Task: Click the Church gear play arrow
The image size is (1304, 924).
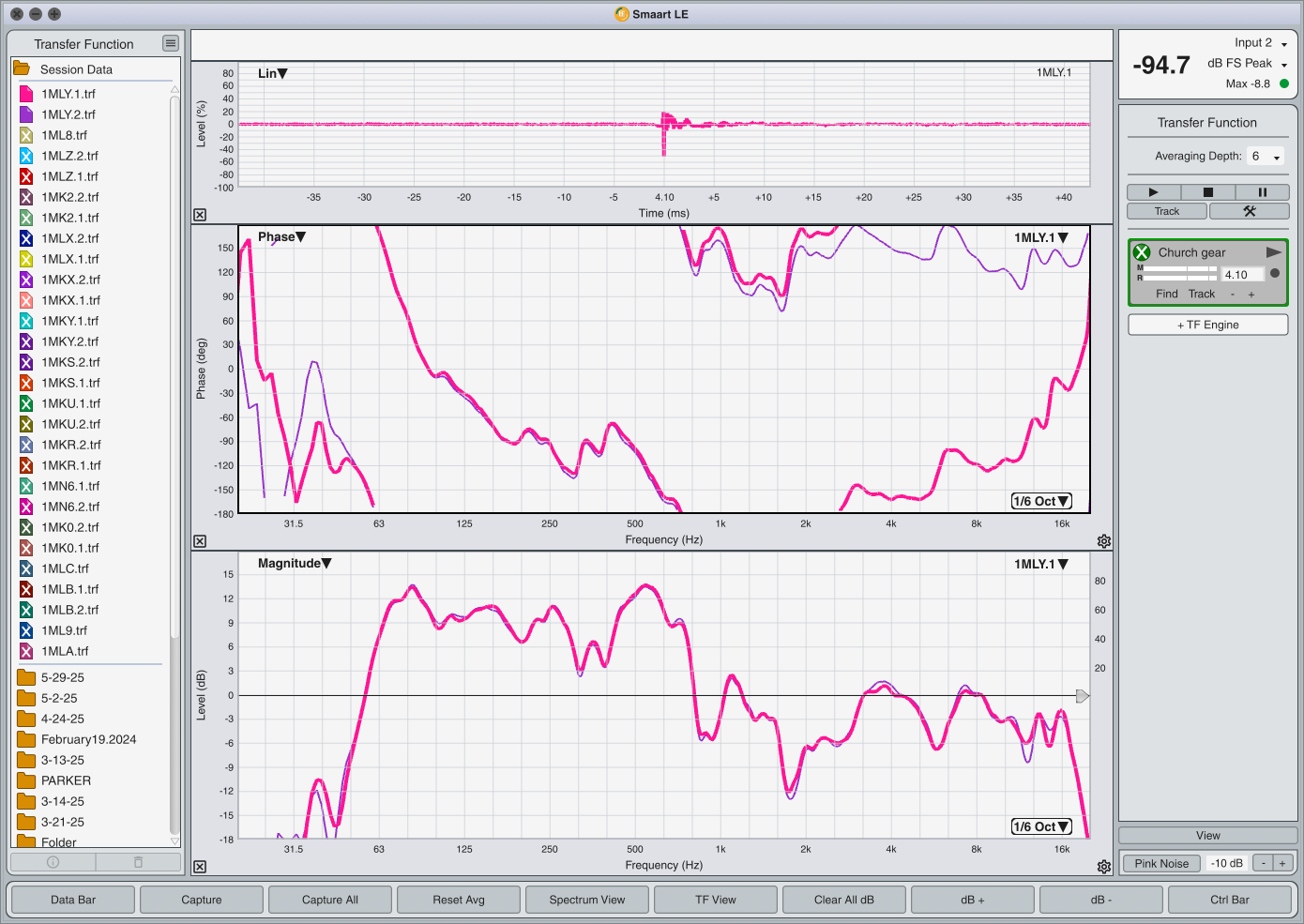Action: [x=1273, y=252]
